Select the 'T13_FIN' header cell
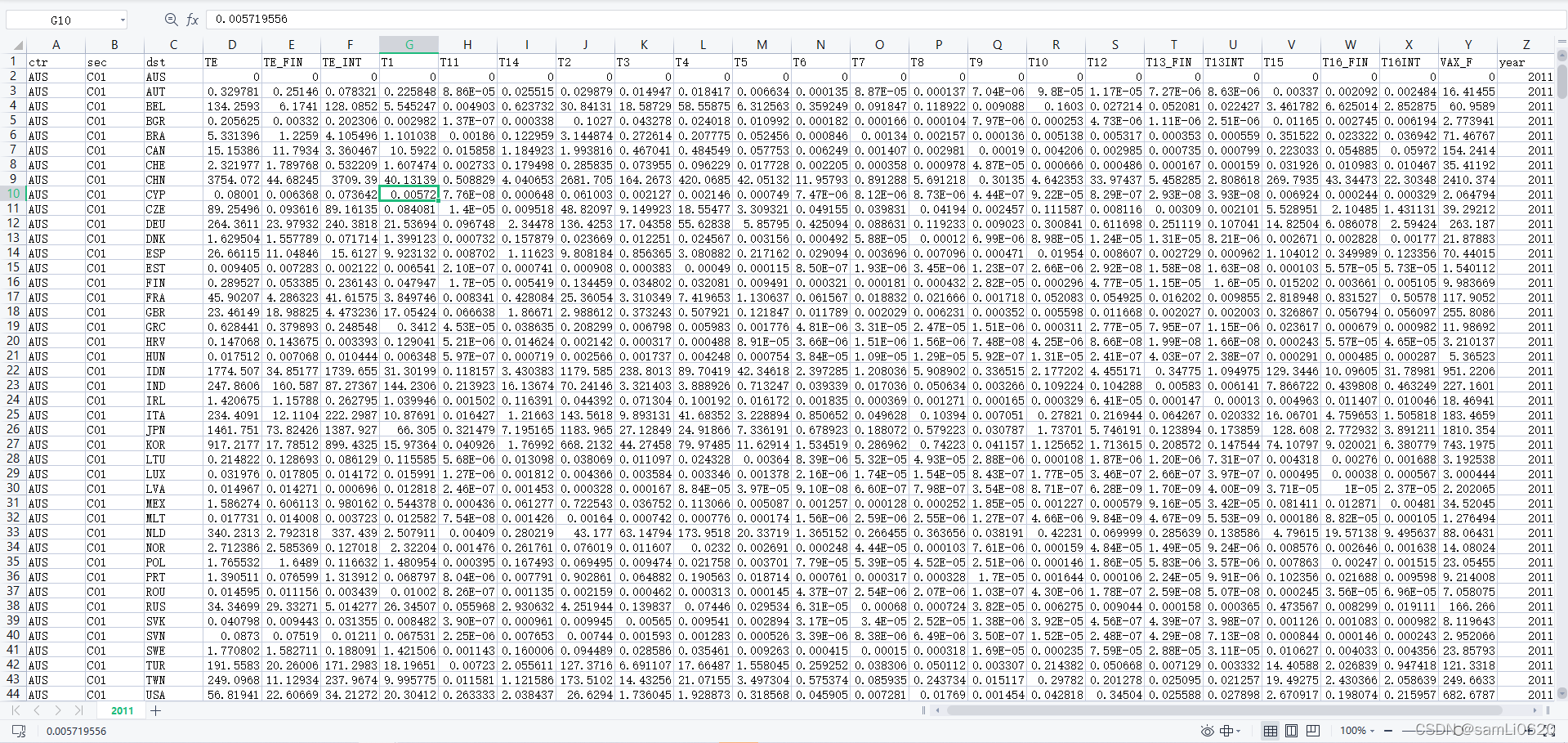Viewport: 1568px width, 743px height. tap(1173, 62)
